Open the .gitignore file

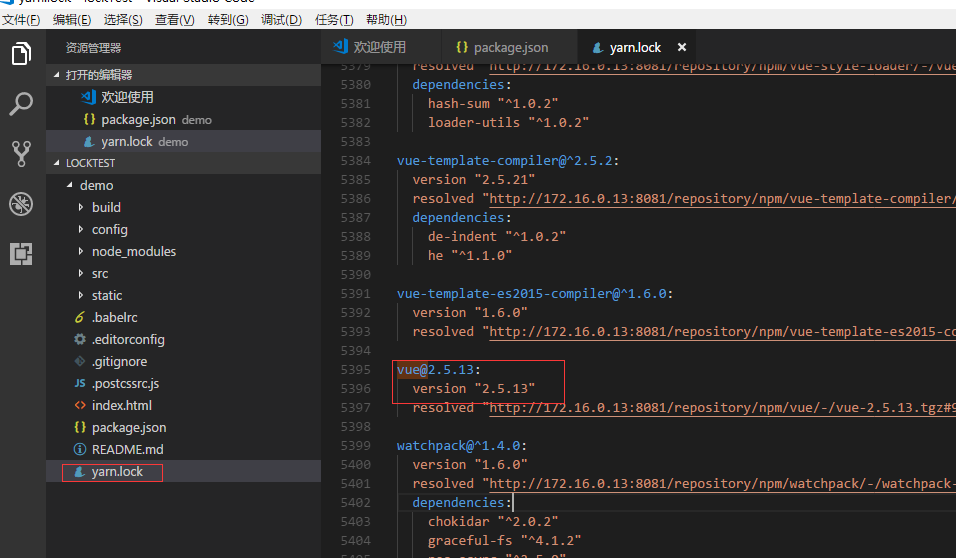pos(184,361)
